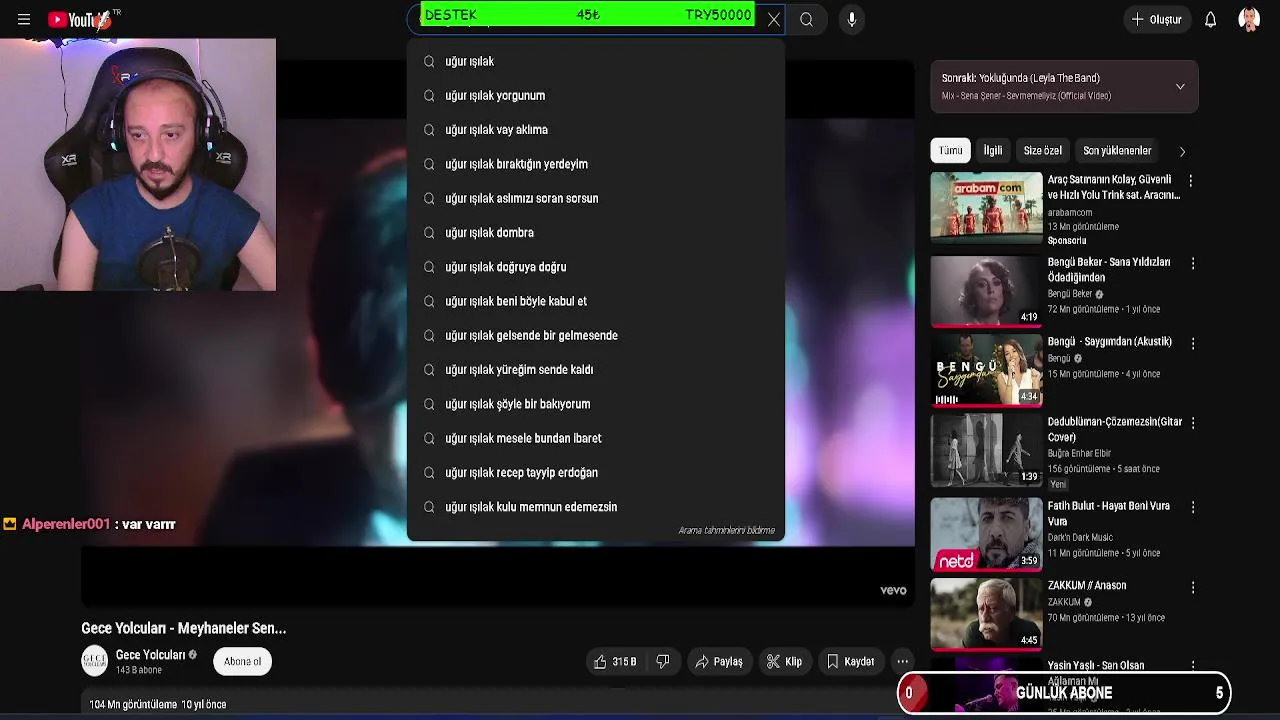The height and width of the screenshot is (720, 1280).
Task: Save video with Kaydet button
Action: coord(850,661)
